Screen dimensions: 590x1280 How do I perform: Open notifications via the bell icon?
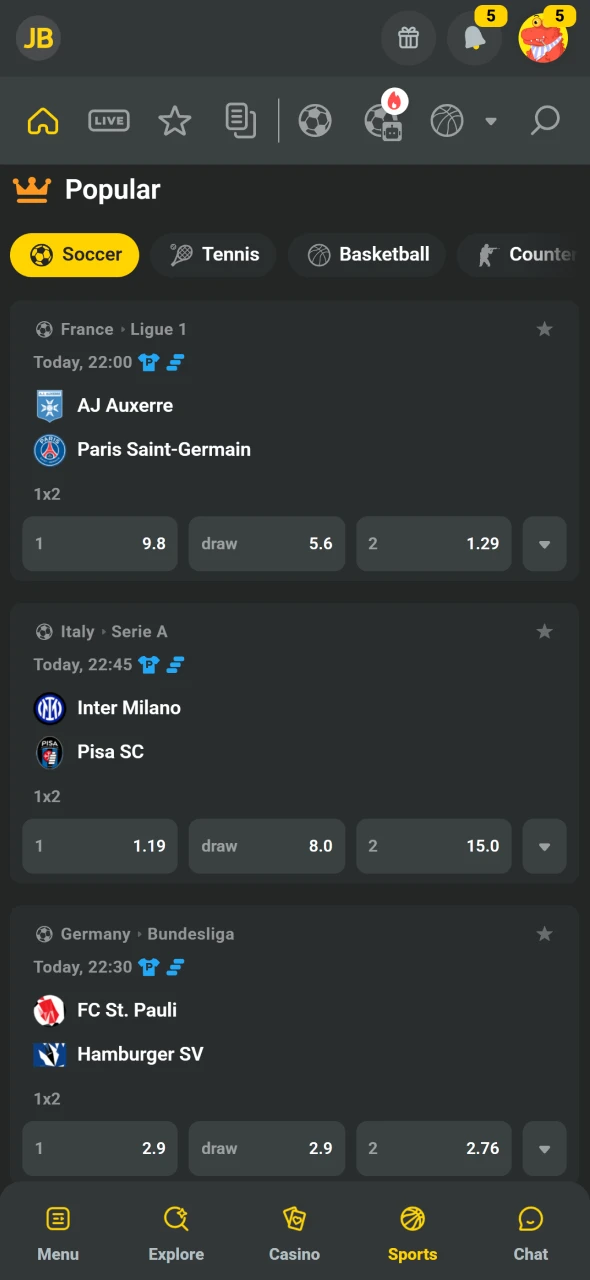coord(474,40)
